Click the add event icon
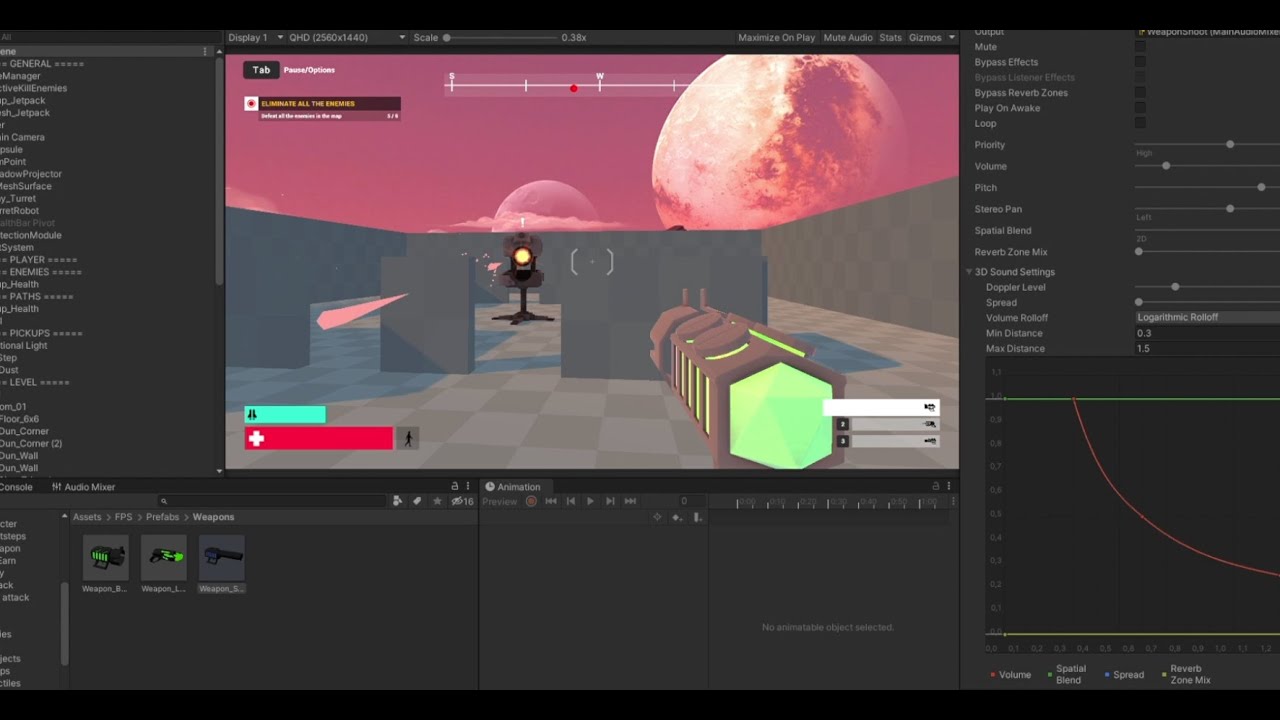This screenshot has width=1280, height=720. pyautogui.click(x=698, y=517)
